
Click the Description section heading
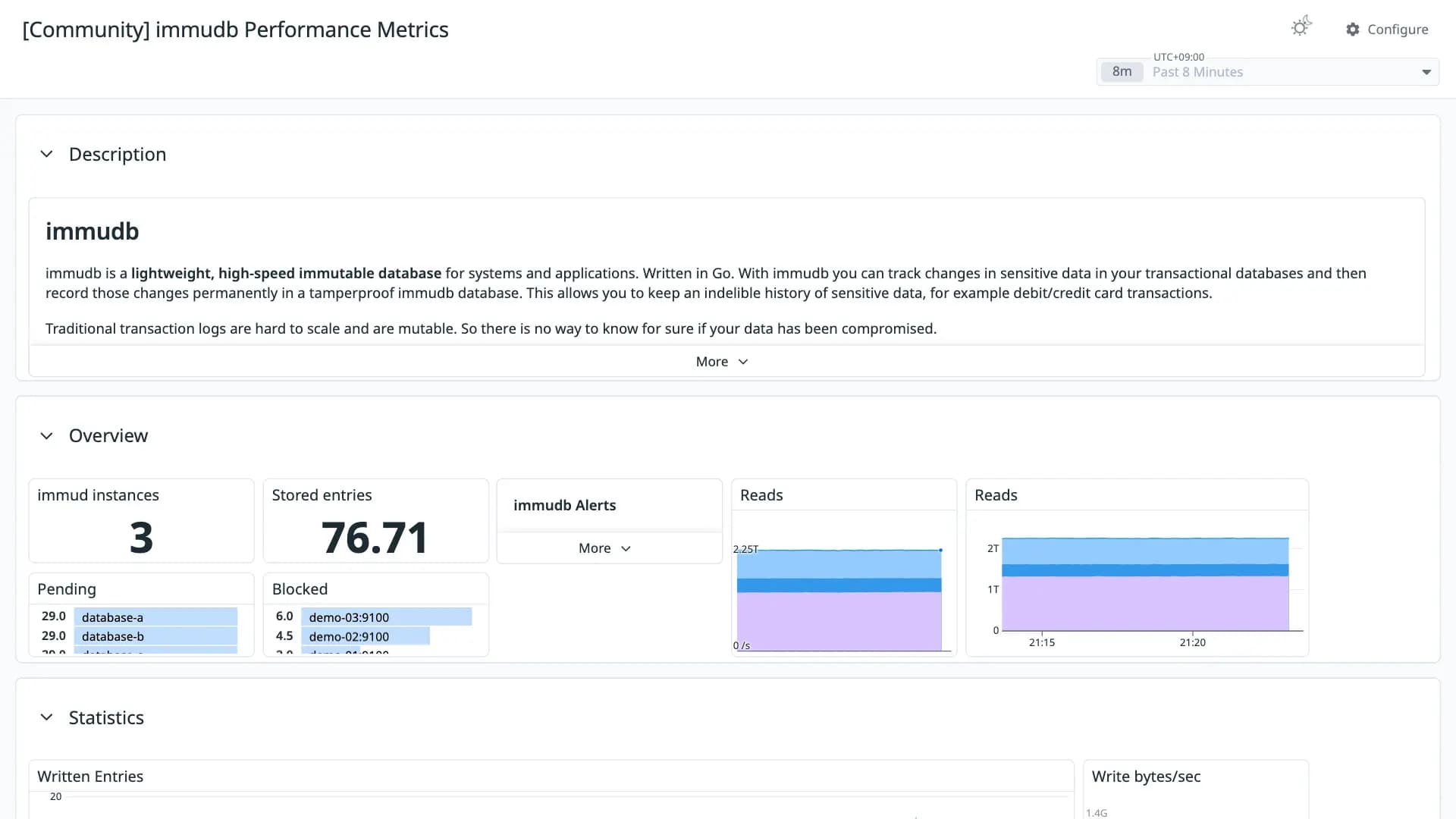pyautogui.click(x=118, y=155)
